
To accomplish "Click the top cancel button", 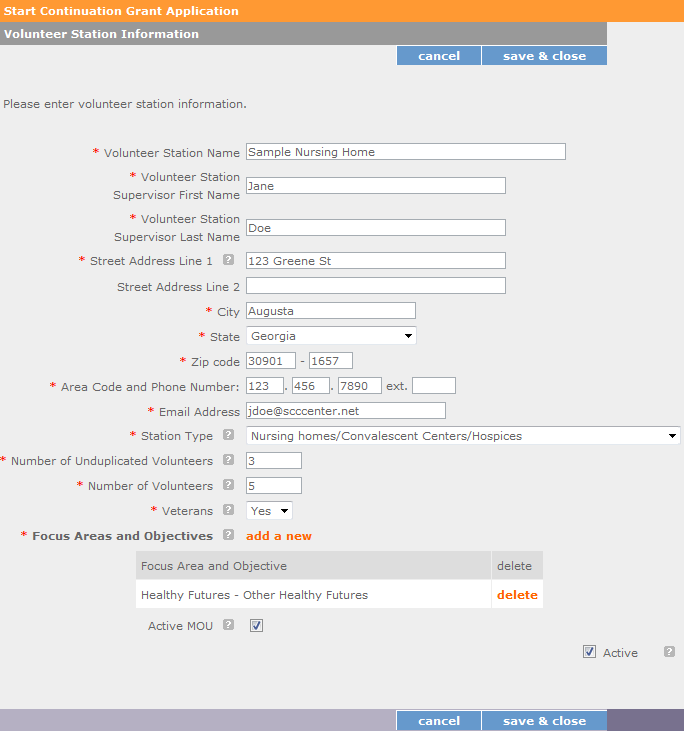I will click(439, 56).
